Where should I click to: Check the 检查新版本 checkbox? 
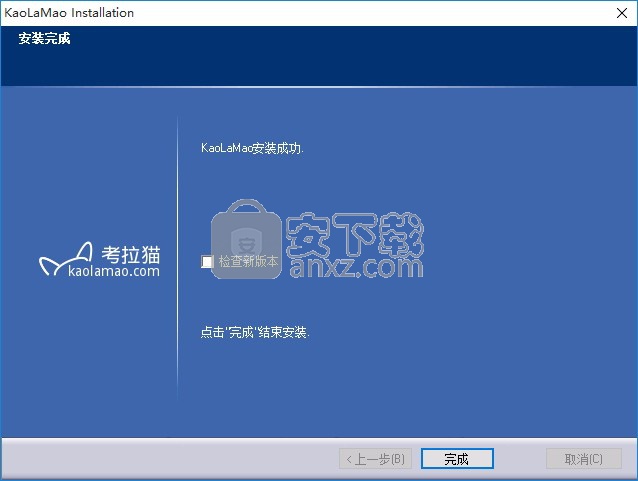pyautogui.click(x=208, y=262)
